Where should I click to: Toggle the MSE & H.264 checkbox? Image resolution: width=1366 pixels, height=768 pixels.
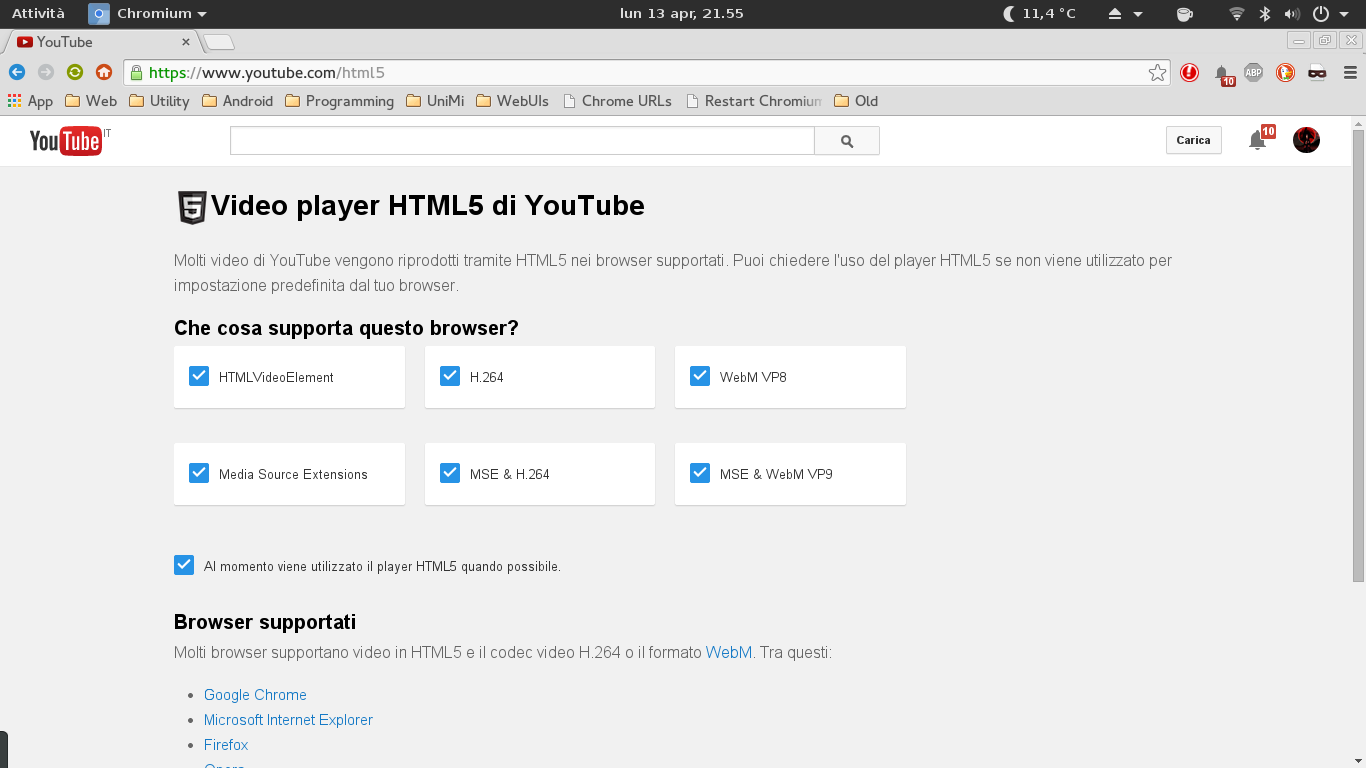click(x=450, y=473)
